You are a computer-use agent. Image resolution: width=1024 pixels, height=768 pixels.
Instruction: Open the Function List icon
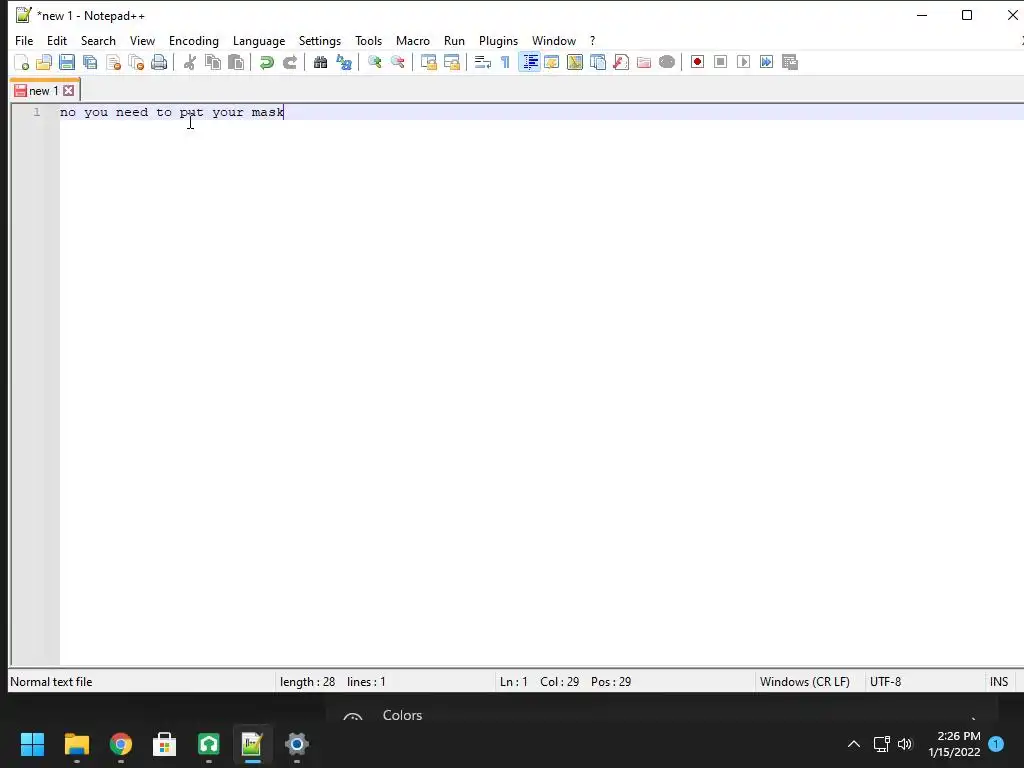coord(621,62)
